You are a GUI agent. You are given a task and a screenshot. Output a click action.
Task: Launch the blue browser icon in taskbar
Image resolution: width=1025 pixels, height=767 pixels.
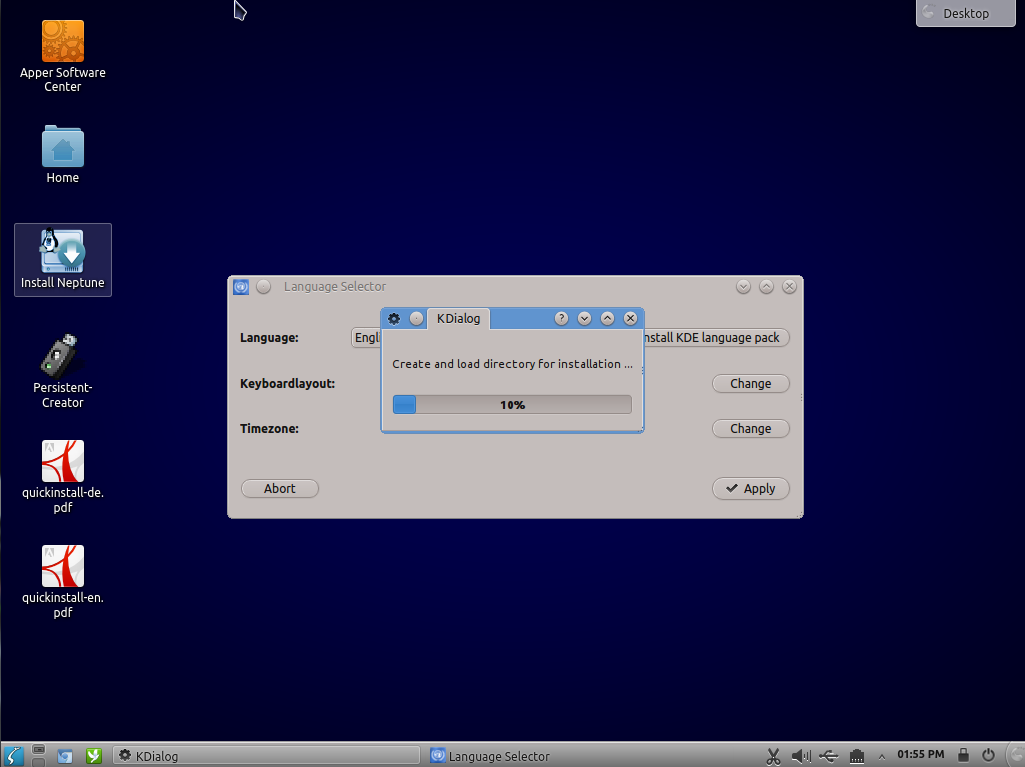[x=65, y=756]
